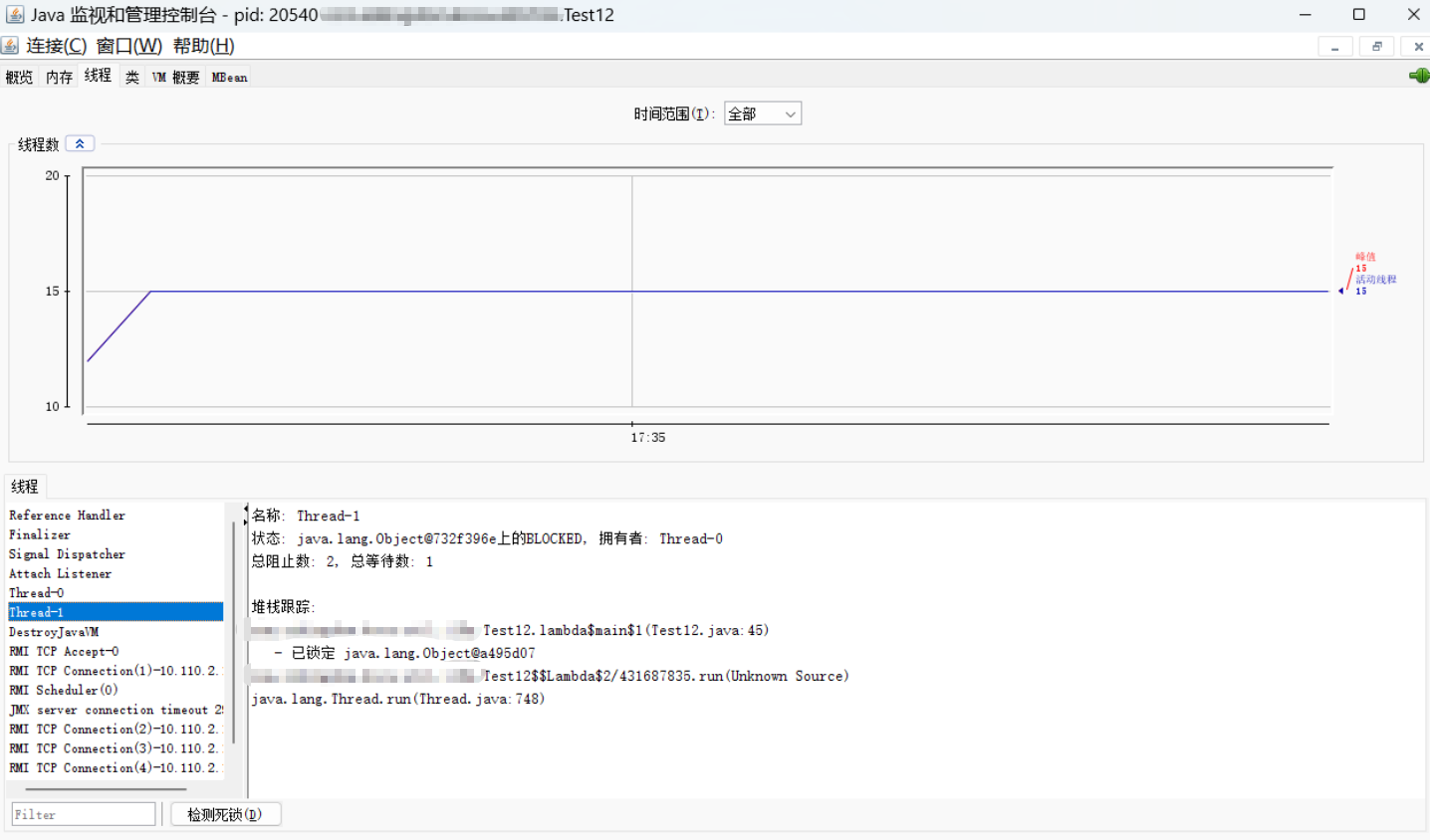Screen dimensions: 1430x840
Task: Open the 窗口(W) menu
Action: (129, 46)
